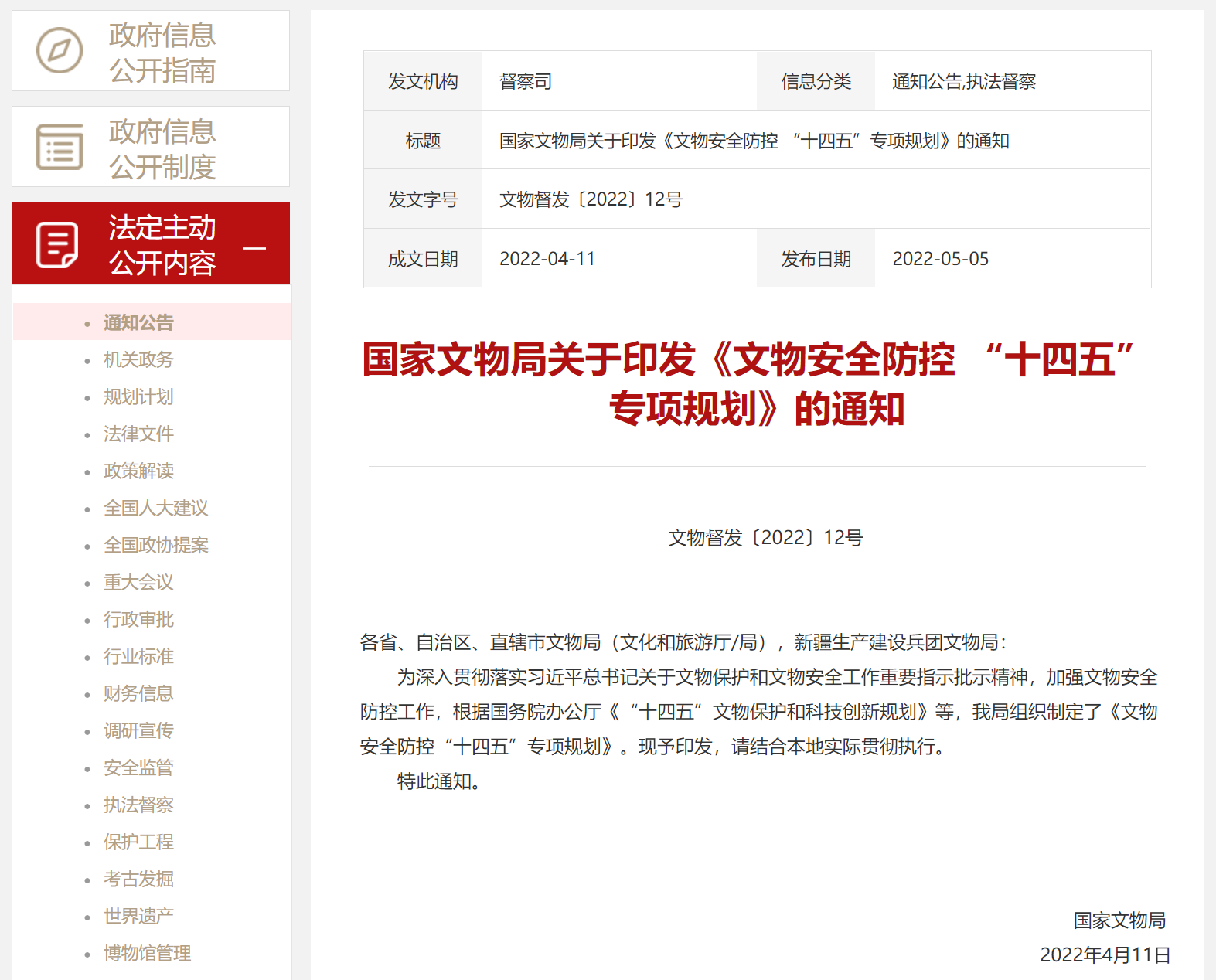
Task: Select 通知公告 in the sidebar
Action: point(138,322)
